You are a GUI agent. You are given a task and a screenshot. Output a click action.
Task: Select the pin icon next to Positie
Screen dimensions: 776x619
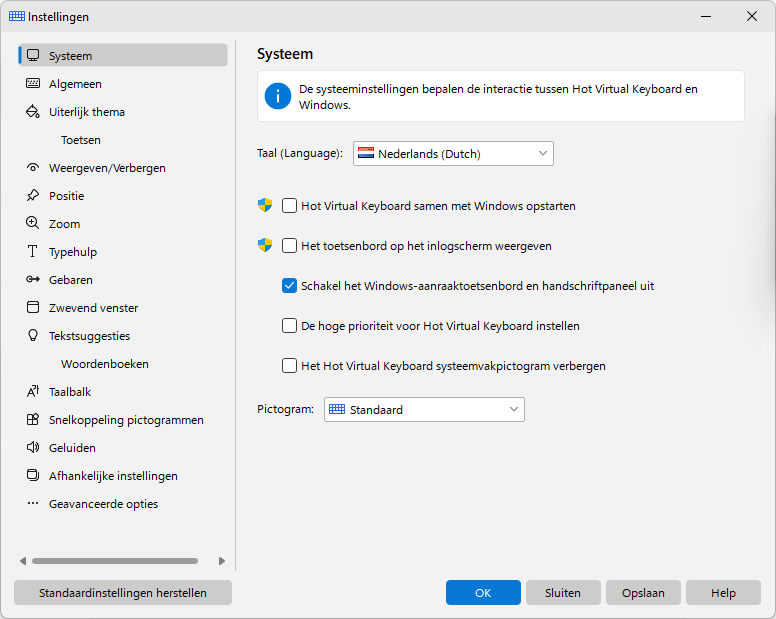click(33, 195)
